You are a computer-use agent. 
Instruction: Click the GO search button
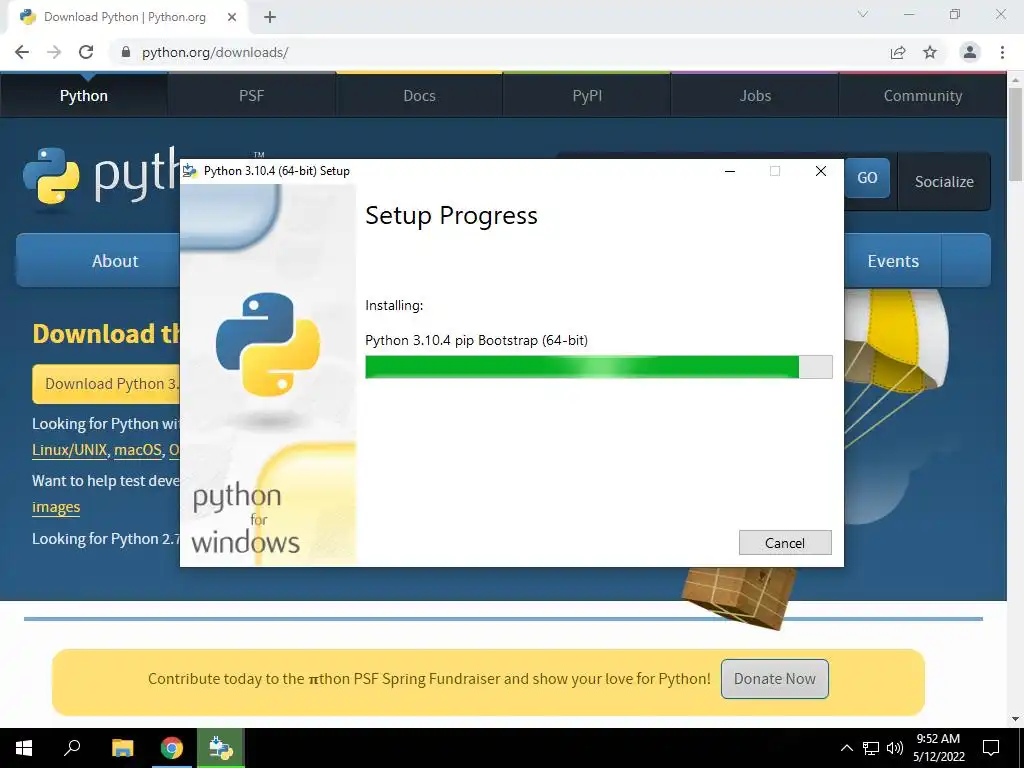pyautogui.click(x=867, y=178)
